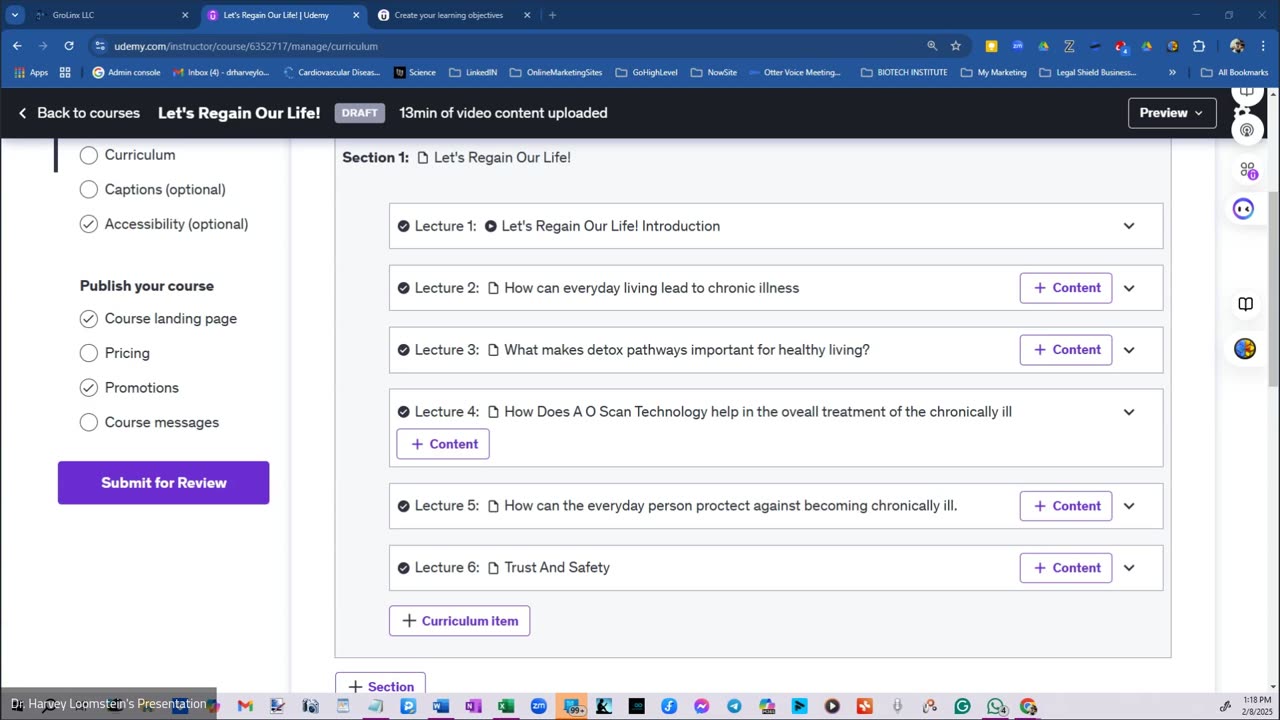Click the Submit for Review button
Viewport: 1280px width, 720px height.
(163, 483)
